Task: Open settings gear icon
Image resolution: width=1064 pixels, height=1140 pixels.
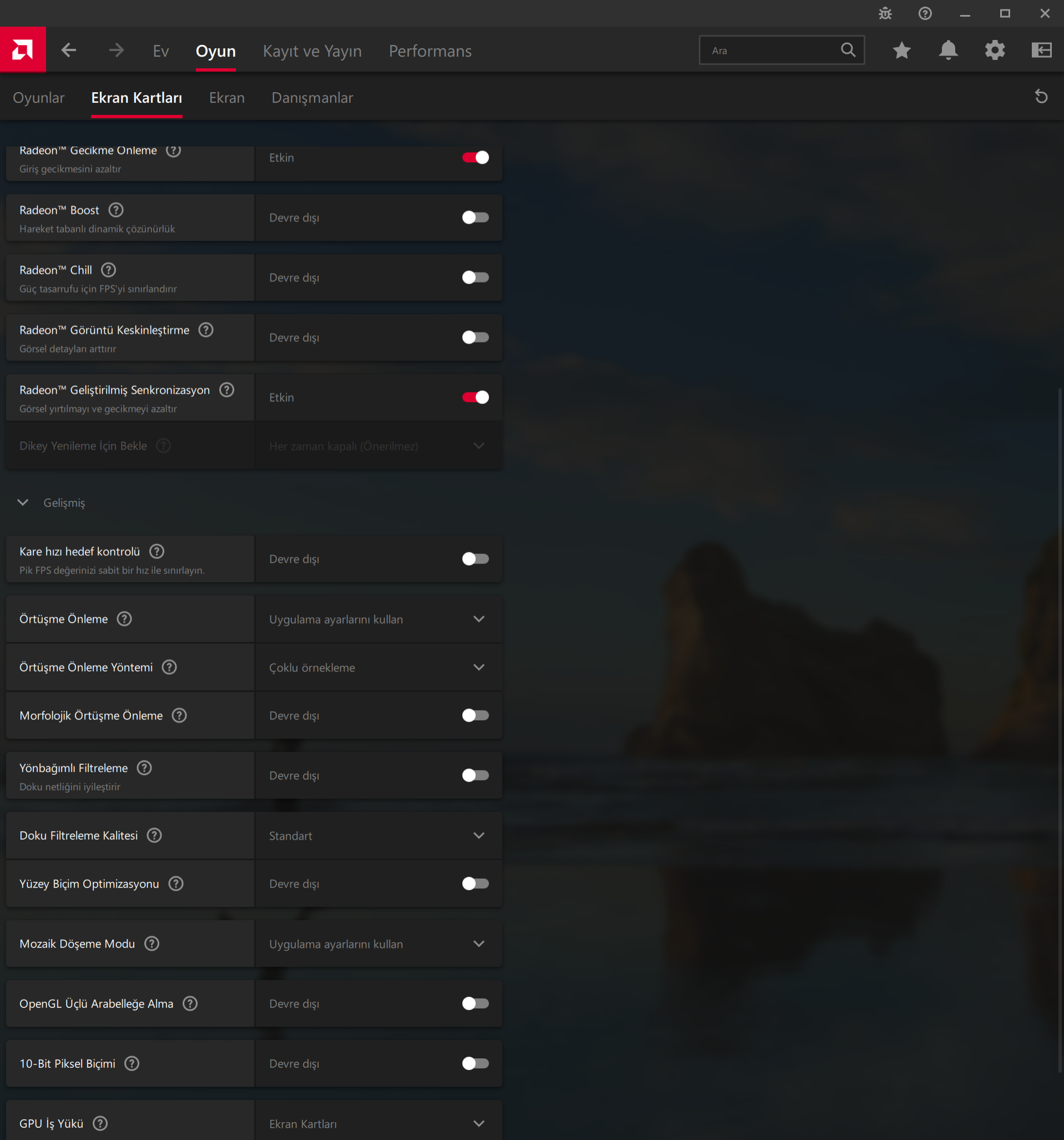Action: coord(995,51)
